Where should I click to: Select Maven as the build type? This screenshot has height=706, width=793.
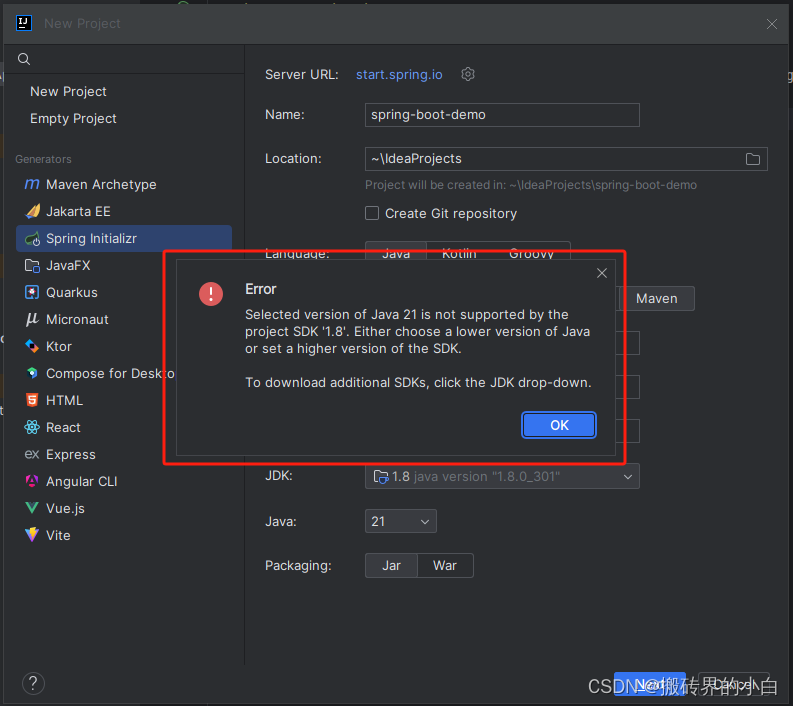(x=656, y=298)
